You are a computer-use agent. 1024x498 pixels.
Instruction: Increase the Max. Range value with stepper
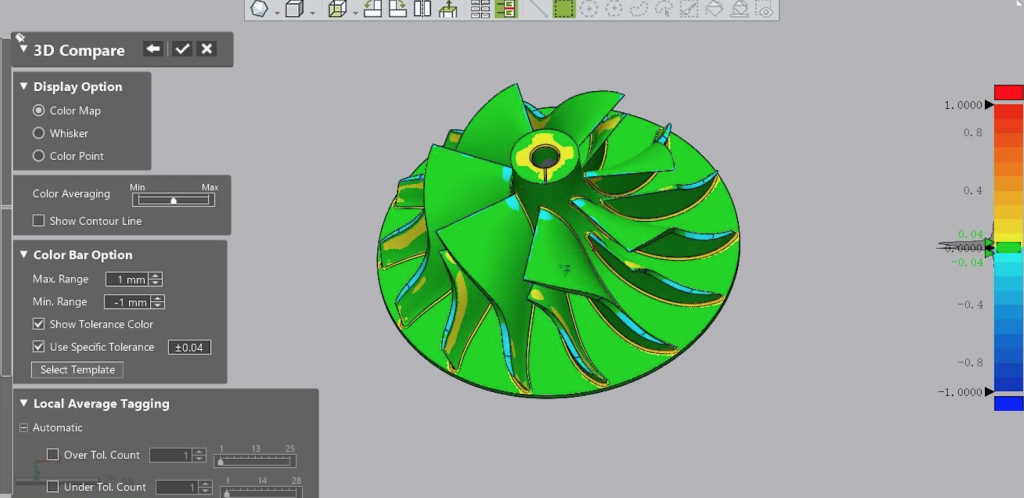pos(156,276)
